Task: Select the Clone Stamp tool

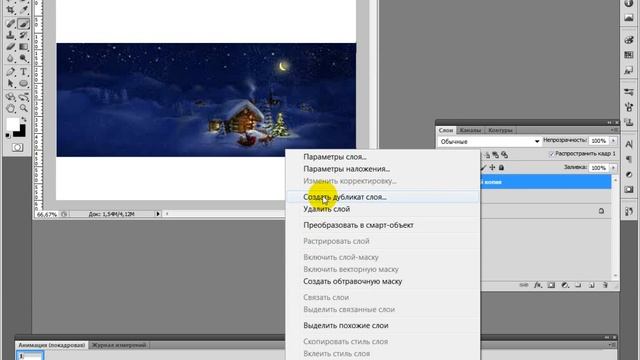Action: click(11, 36)
